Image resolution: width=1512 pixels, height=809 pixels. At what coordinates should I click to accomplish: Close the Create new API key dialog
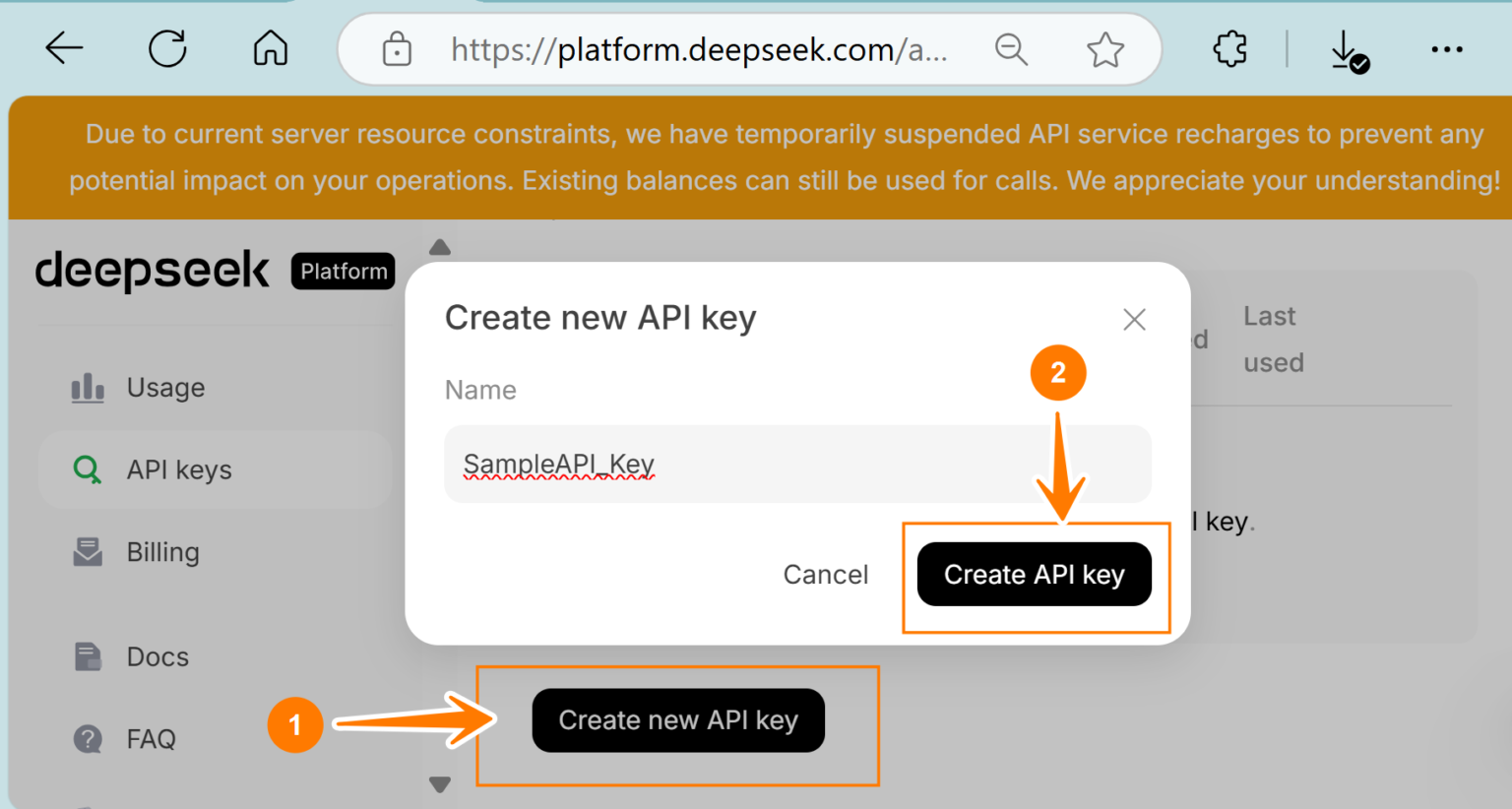1133,319
